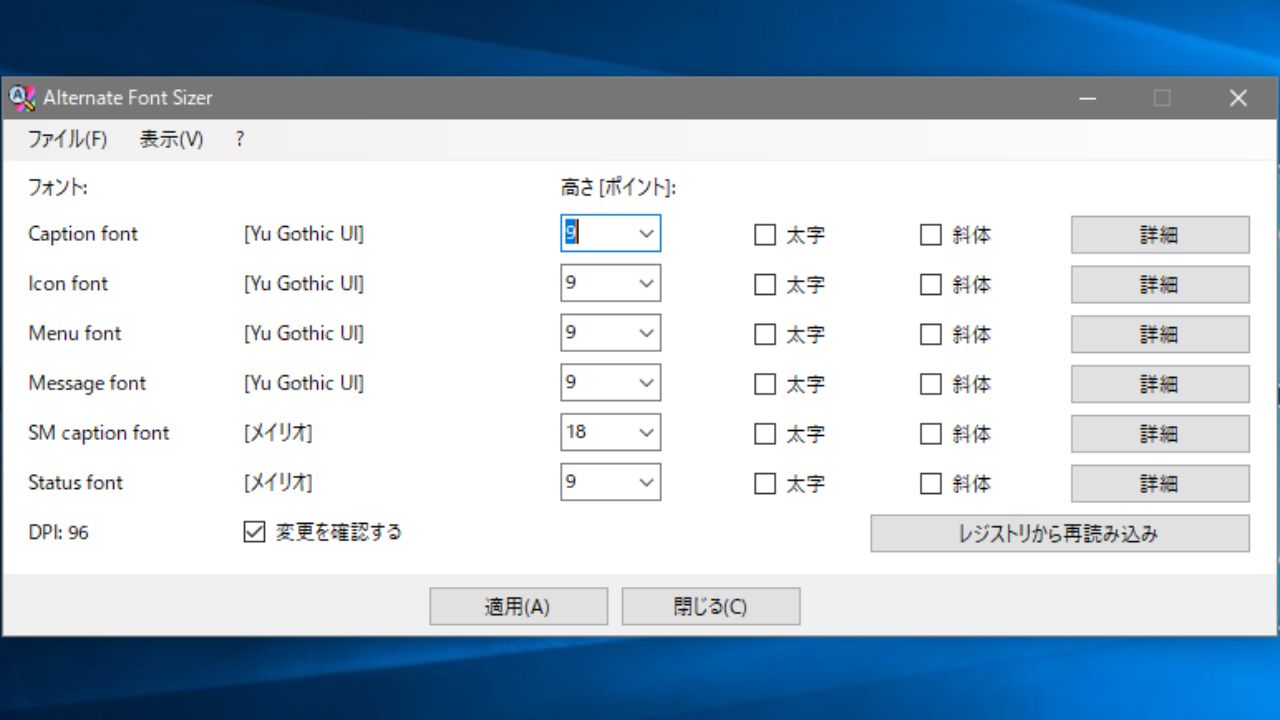Click [メイリオ] beside SM caption font
Viewport: 1280px width, 720px height.
pyautogui.click(x=278, y=434)
